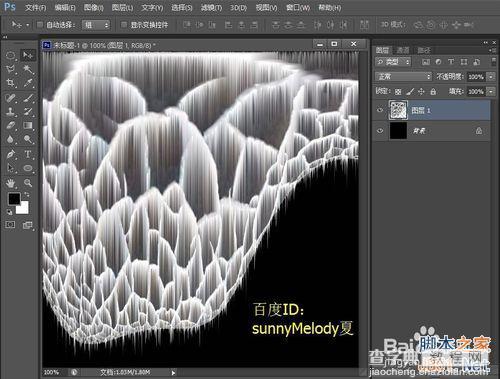Open fill (填充) slider arrow

[491, 91]
